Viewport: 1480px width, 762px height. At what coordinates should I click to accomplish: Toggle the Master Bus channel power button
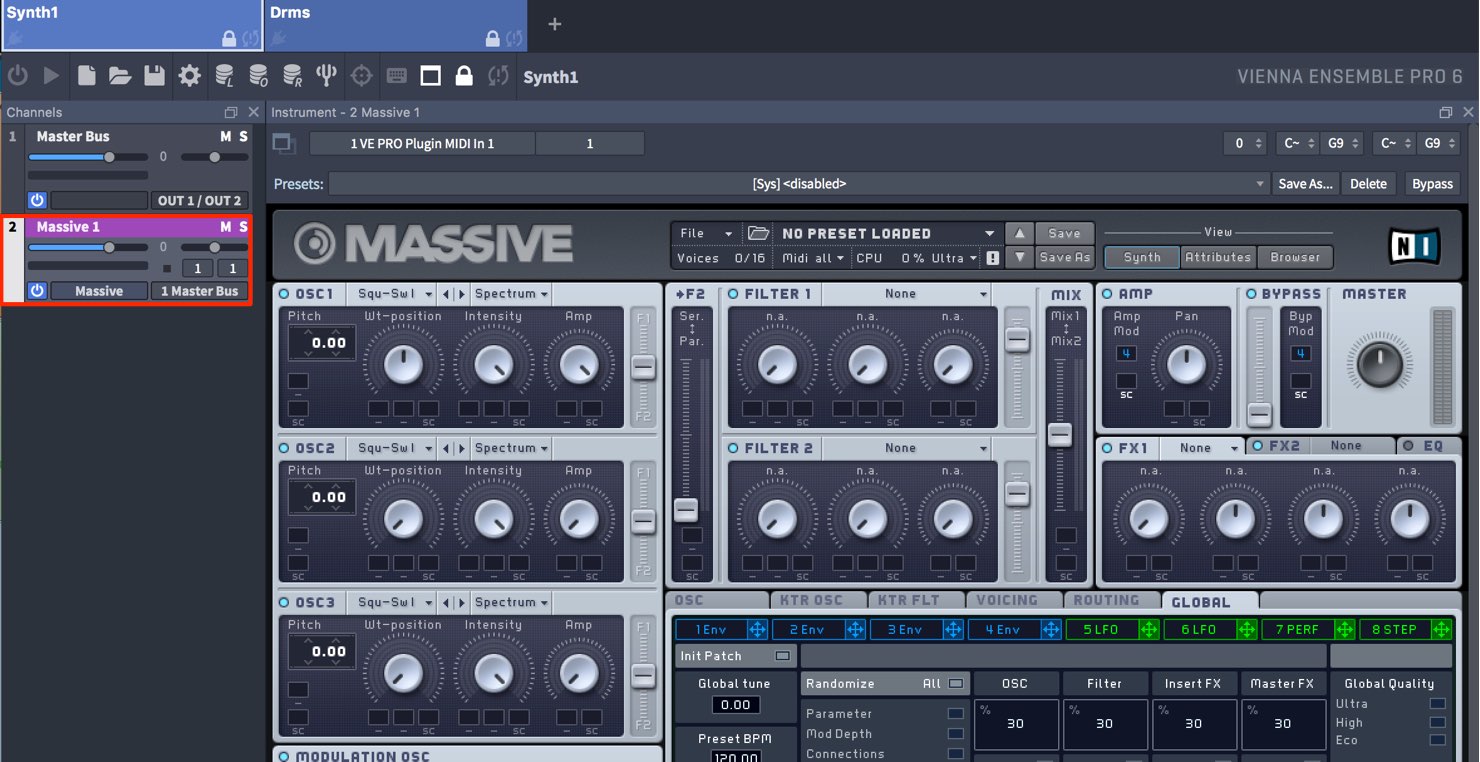click(x=37, y=200)
